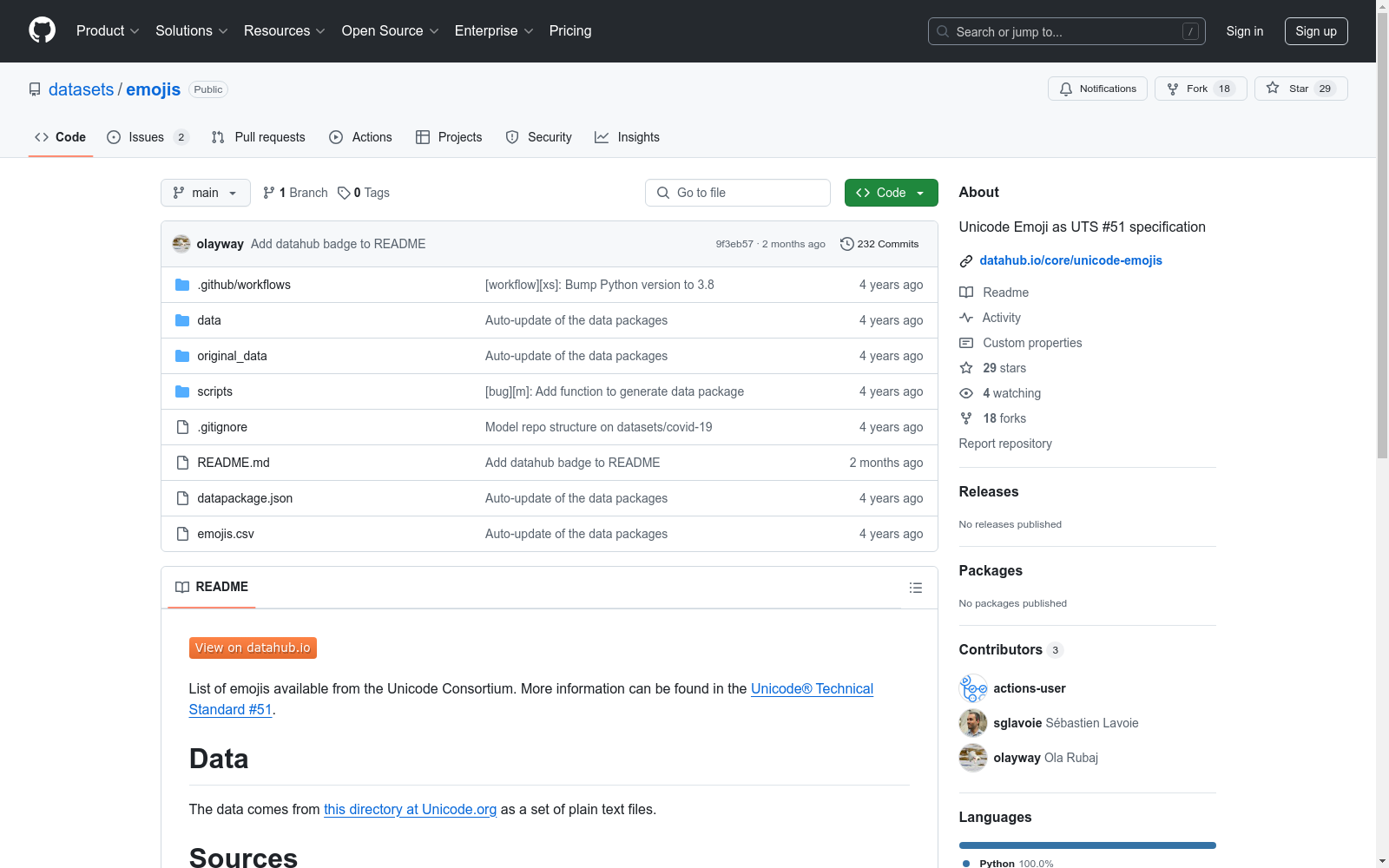Viewport: 1389px width, 868px height.
Task: Focus the Search or jump to field
Action: [1067, 31]
